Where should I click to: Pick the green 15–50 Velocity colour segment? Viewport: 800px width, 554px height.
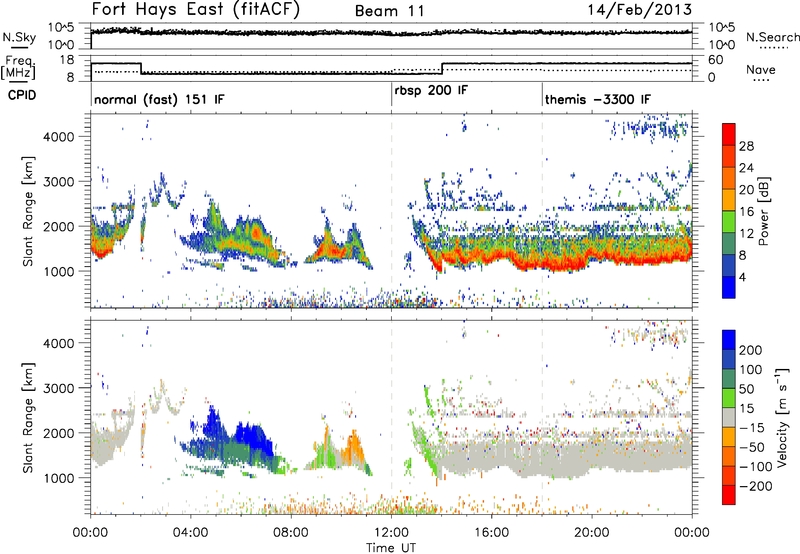(729, 398)
